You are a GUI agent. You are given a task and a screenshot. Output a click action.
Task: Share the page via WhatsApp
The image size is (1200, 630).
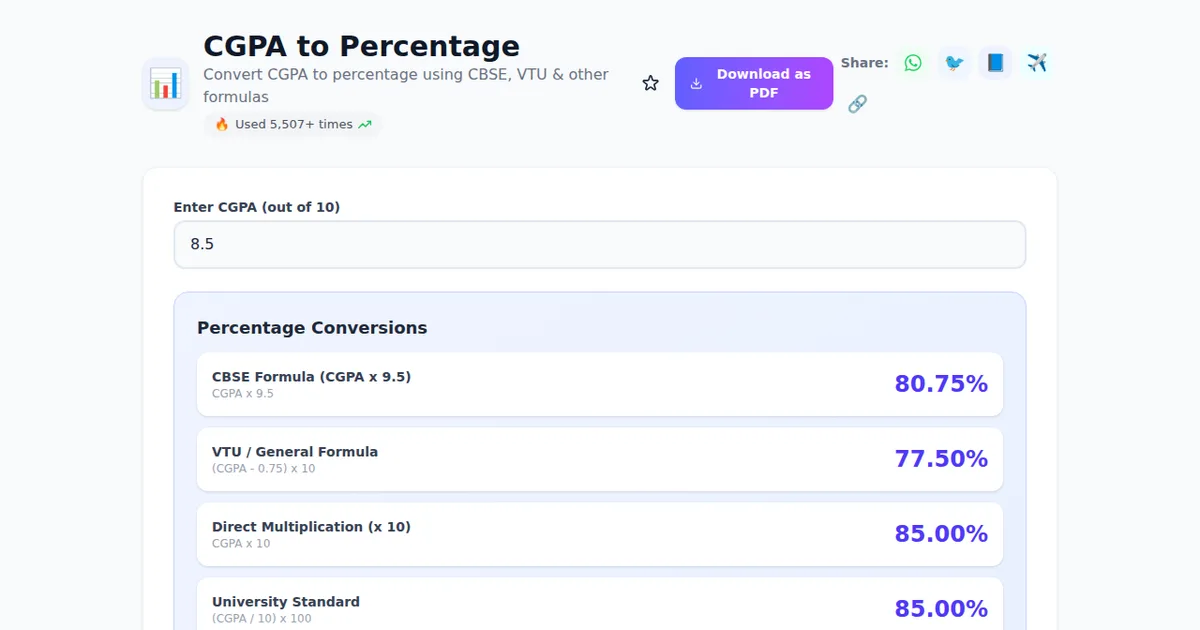(912, 63)
